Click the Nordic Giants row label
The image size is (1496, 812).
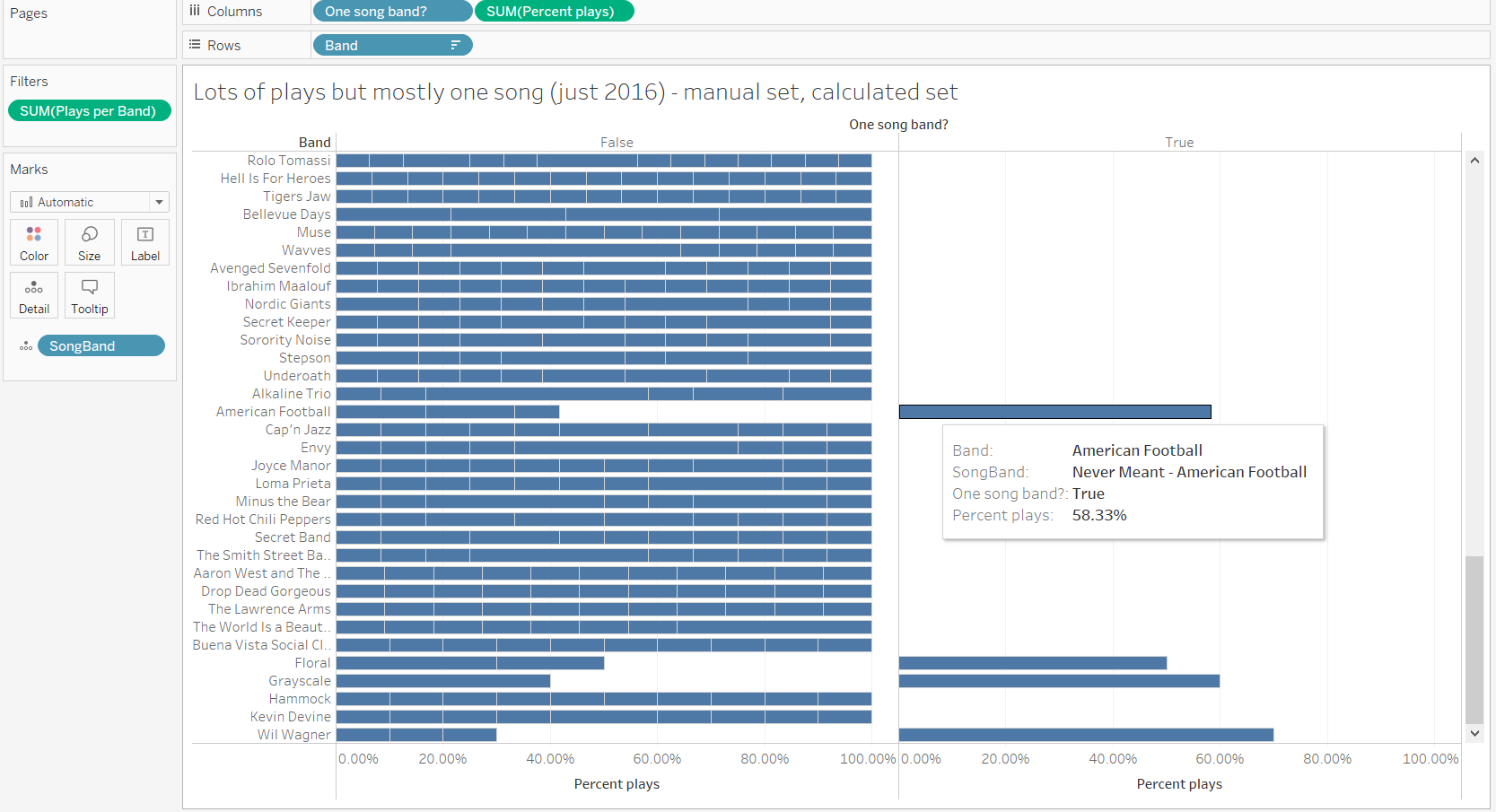click(x=287, y=304)
